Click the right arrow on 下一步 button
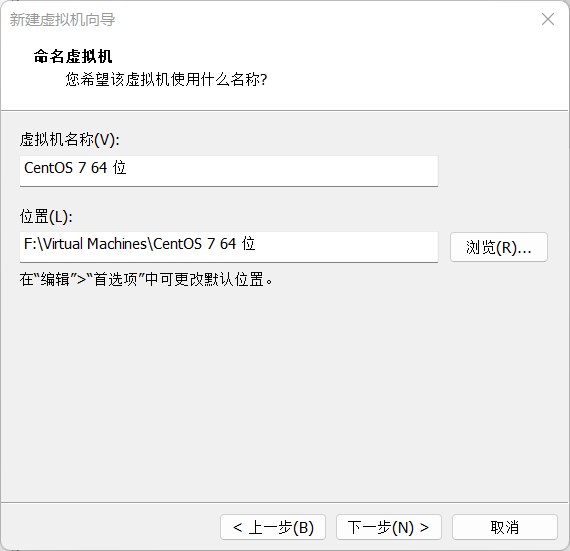The height and width of the screenshot is (551, 570). [424, 527]
